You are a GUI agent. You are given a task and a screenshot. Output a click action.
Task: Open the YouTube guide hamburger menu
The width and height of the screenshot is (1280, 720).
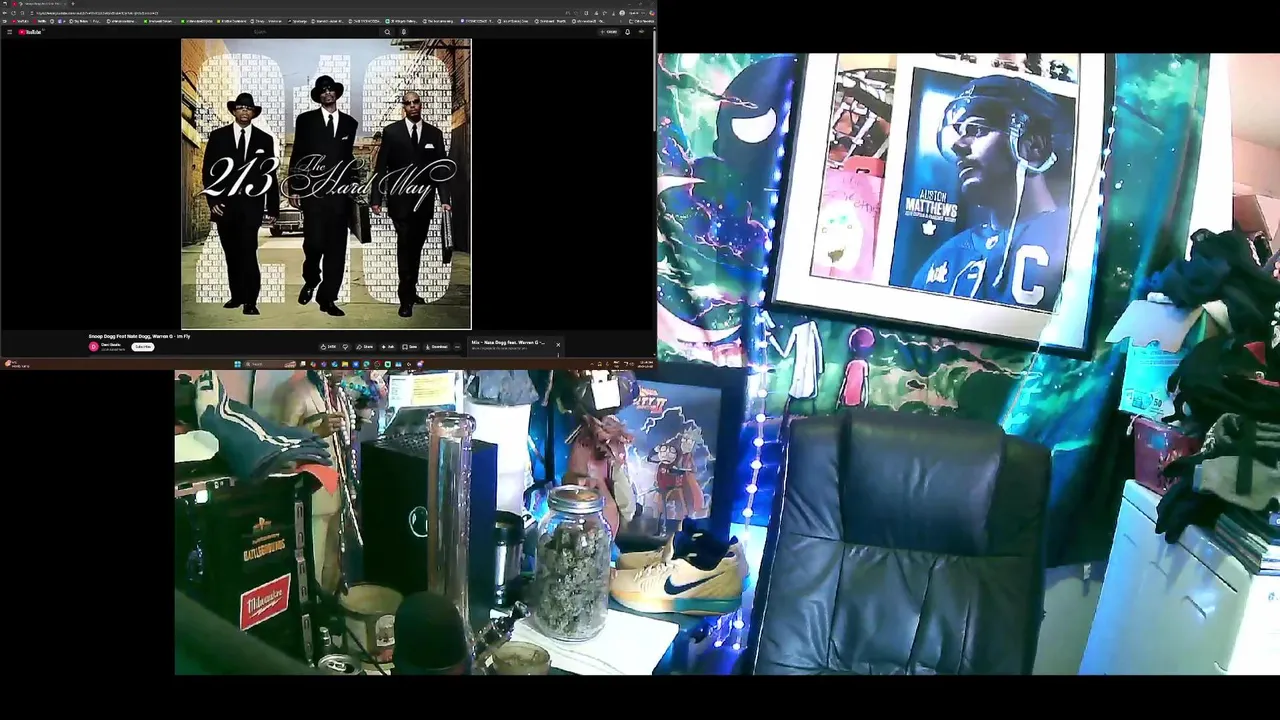tap(9, 32)
